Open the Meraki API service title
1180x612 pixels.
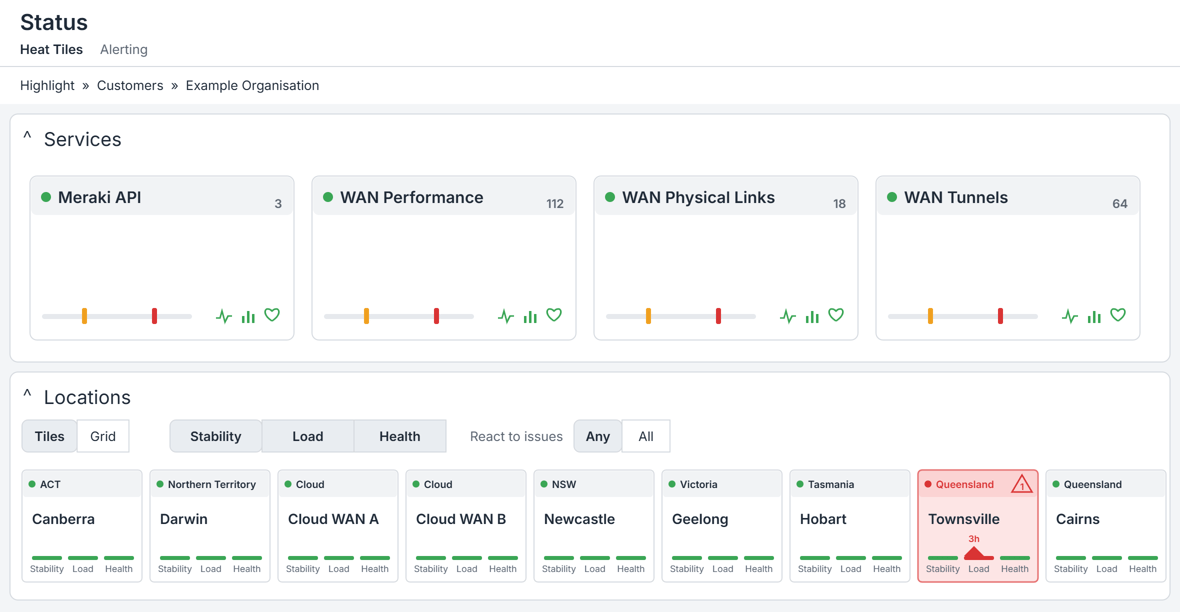pos(99,197)
